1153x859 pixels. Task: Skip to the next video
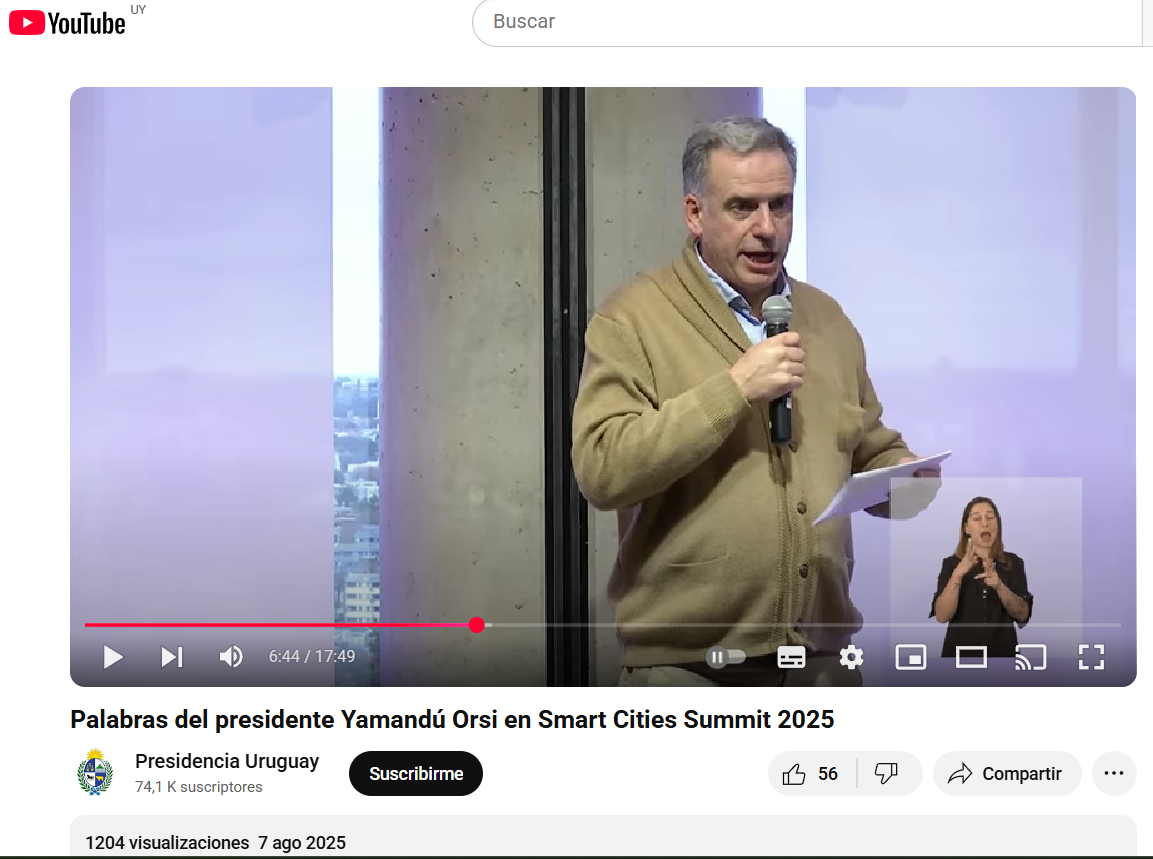pyautogui.click(x=172, y=657)
